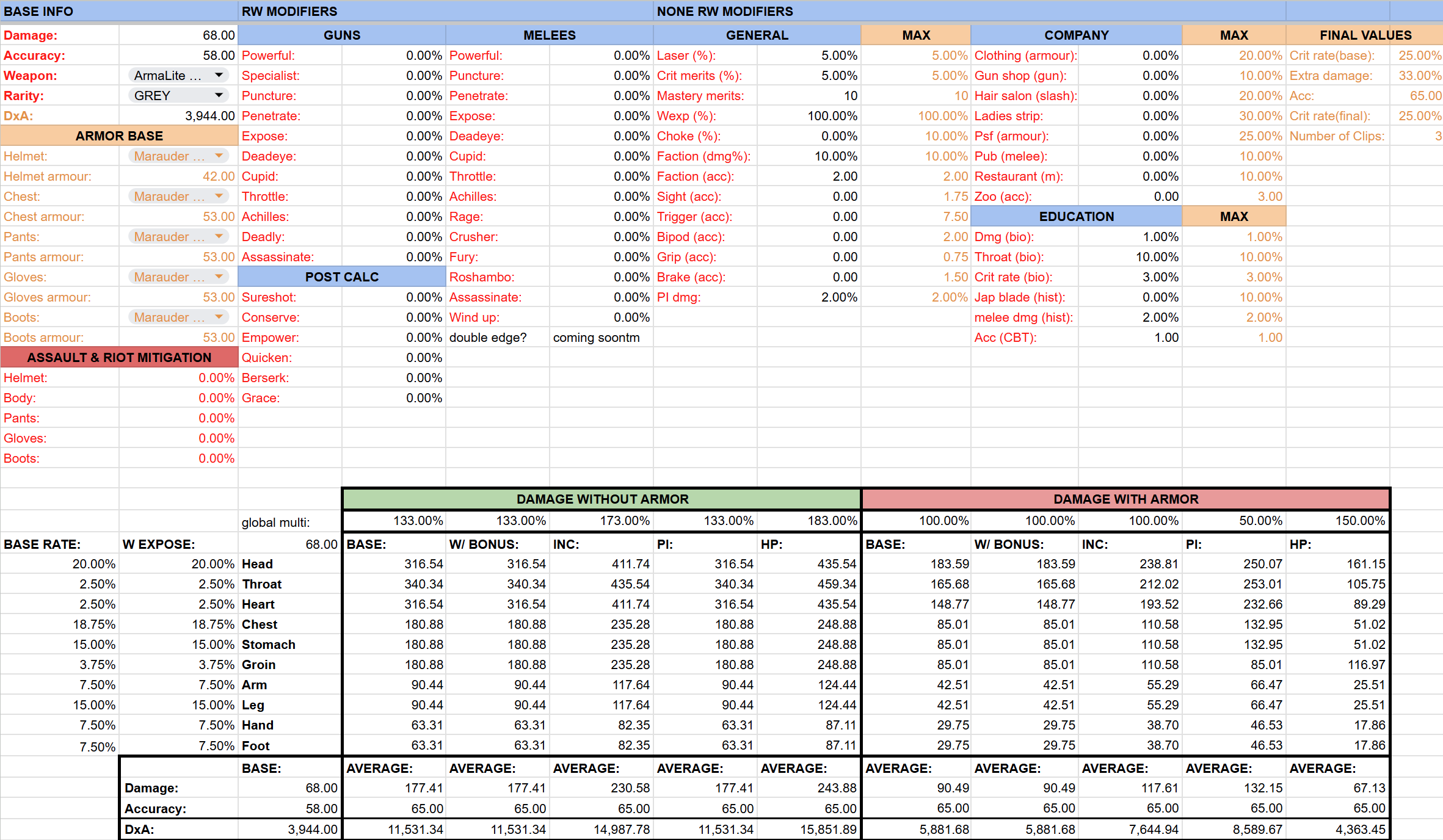Viewport: 1443px width, 840px height.
Task: Click the Faction (dmg%) value cell
Action: coord(809,156)
